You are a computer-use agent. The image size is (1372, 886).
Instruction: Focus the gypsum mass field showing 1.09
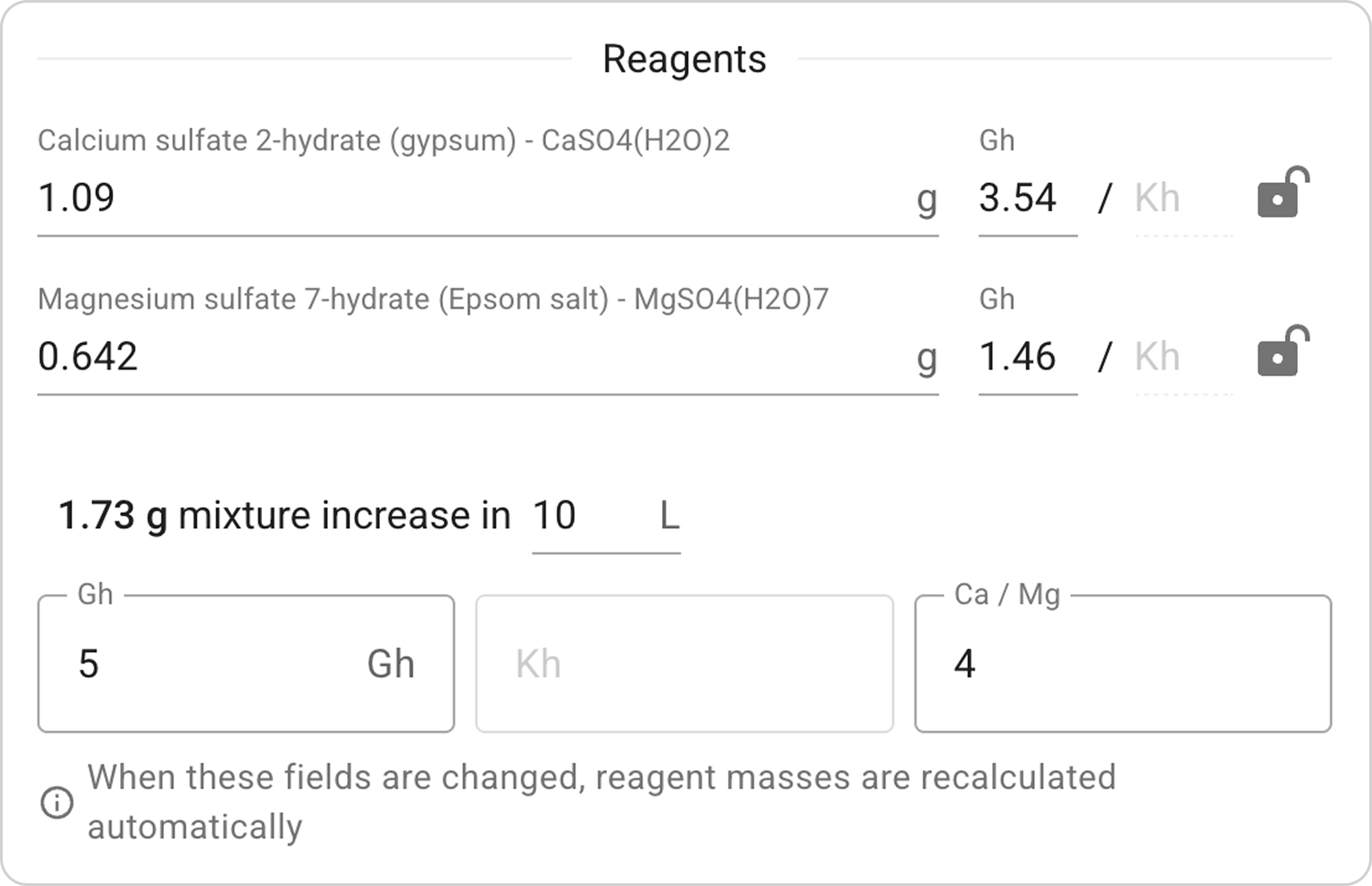tap(473, 198)
